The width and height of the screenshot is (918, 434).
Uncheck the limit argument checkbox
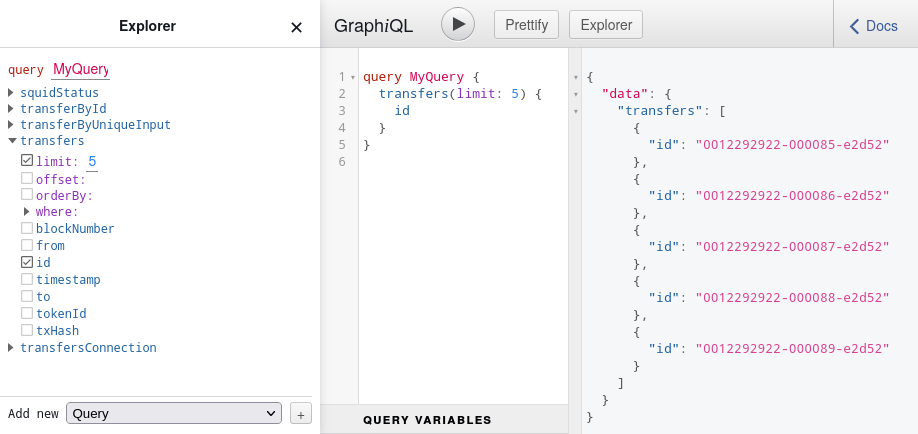click(x=27, y=160)
